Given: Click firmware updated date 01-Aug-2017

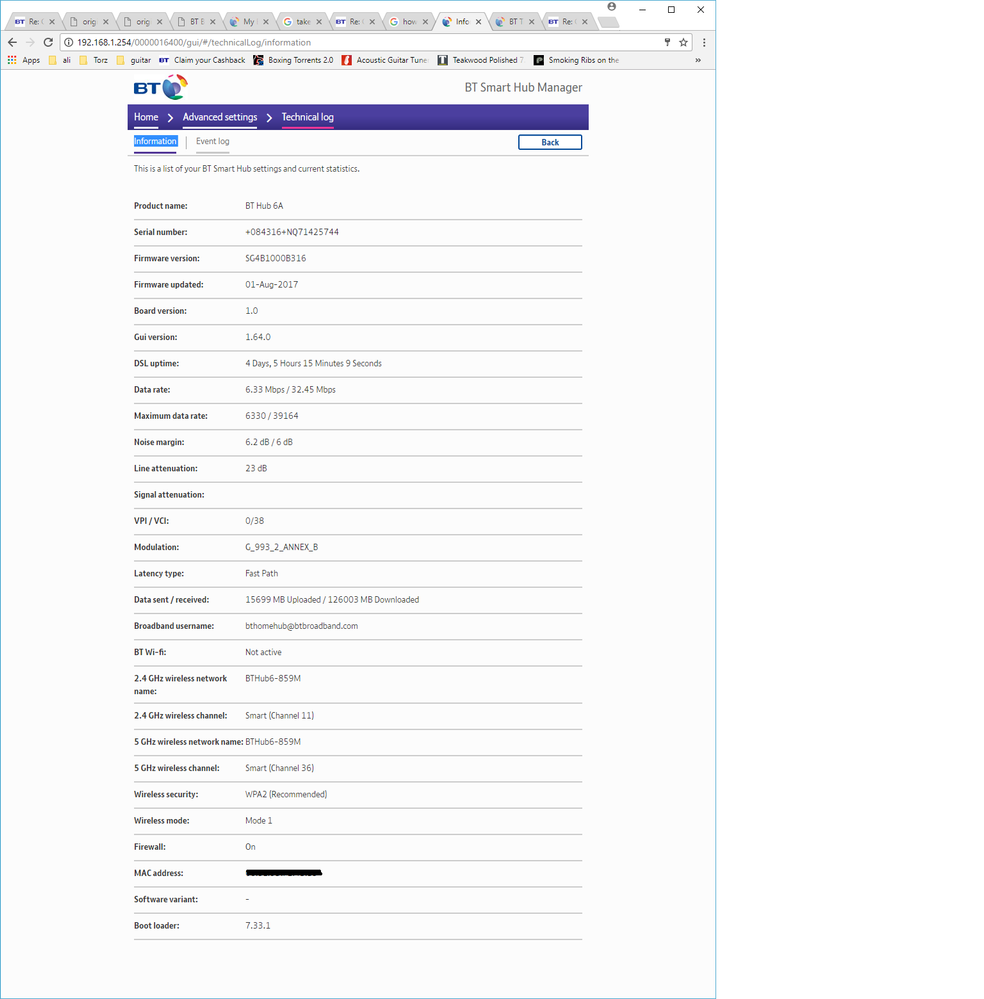Looking at the screenshot, I should click(x=271, y=285).
